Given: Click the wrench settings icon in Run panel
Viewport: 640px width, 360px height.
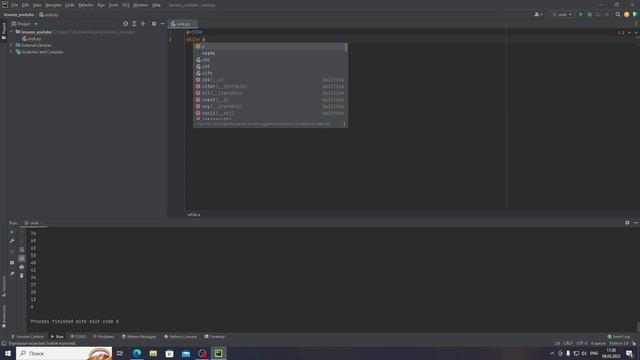Looking at the screenshot, I should [x=12, y=241].
